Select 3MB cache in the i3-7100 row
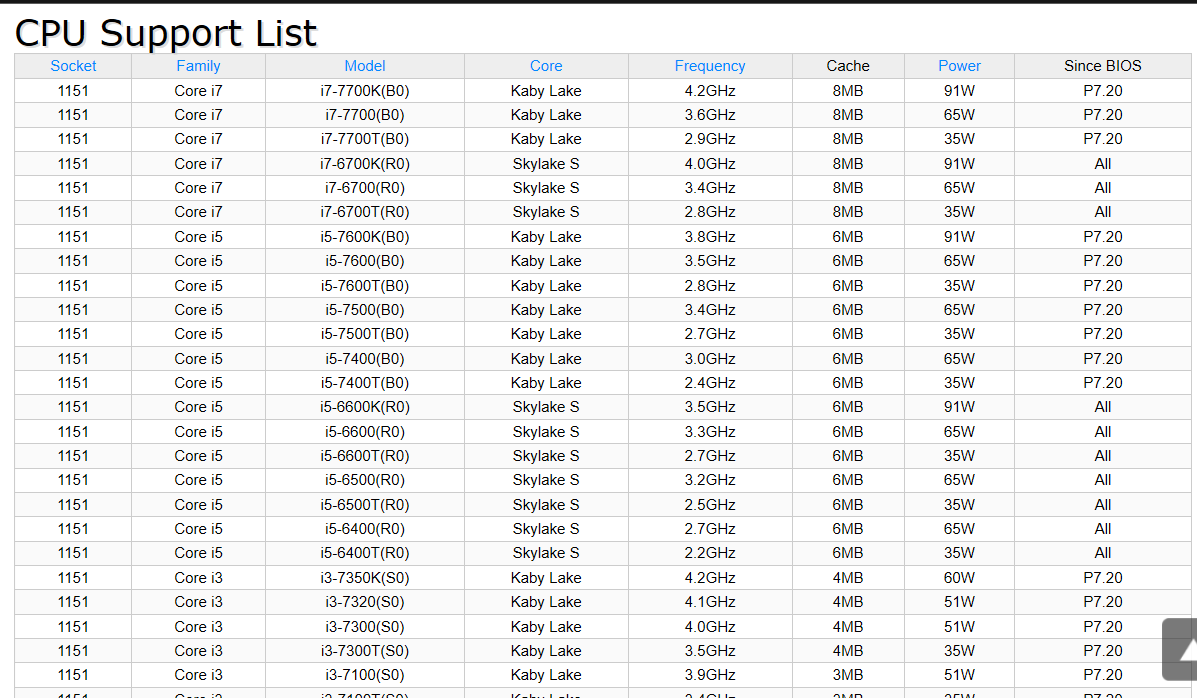 pos(848,675)
